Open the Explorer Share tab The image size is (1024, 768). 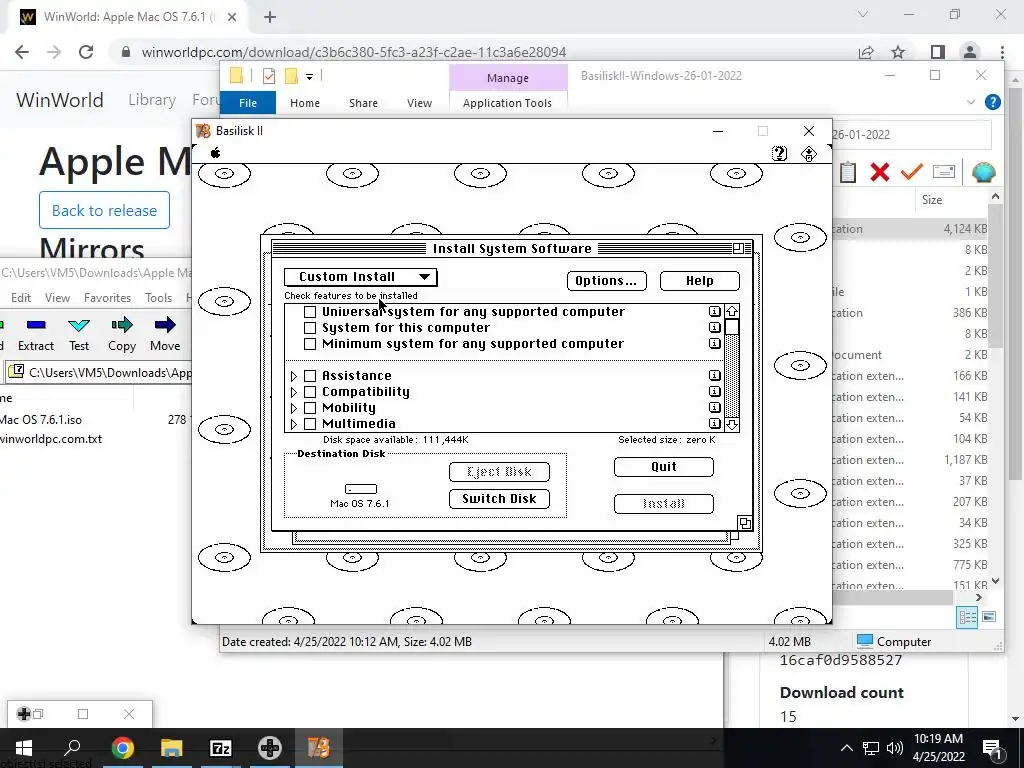pyautogui.click(x=363, y=103)
